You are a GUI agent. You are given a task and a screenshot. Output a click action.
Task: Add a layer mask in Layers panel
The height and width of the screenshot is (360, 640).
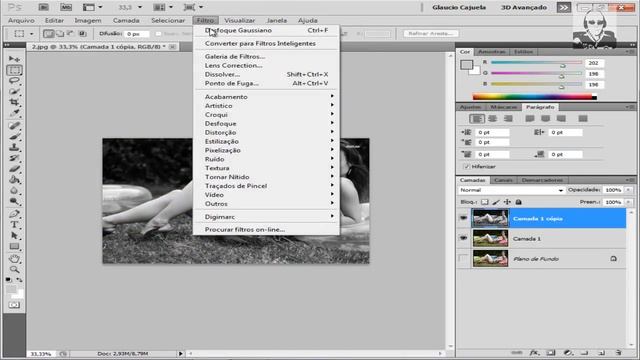pyautogui.click(x=551, y=353)
